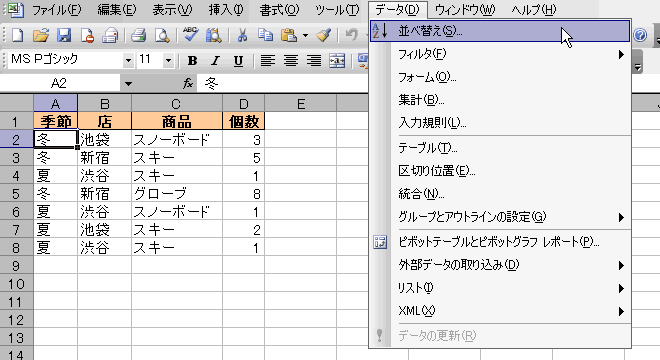660x360 pixels.
Task: Click the Format Painter brush icon
Action: pos(323,35)
